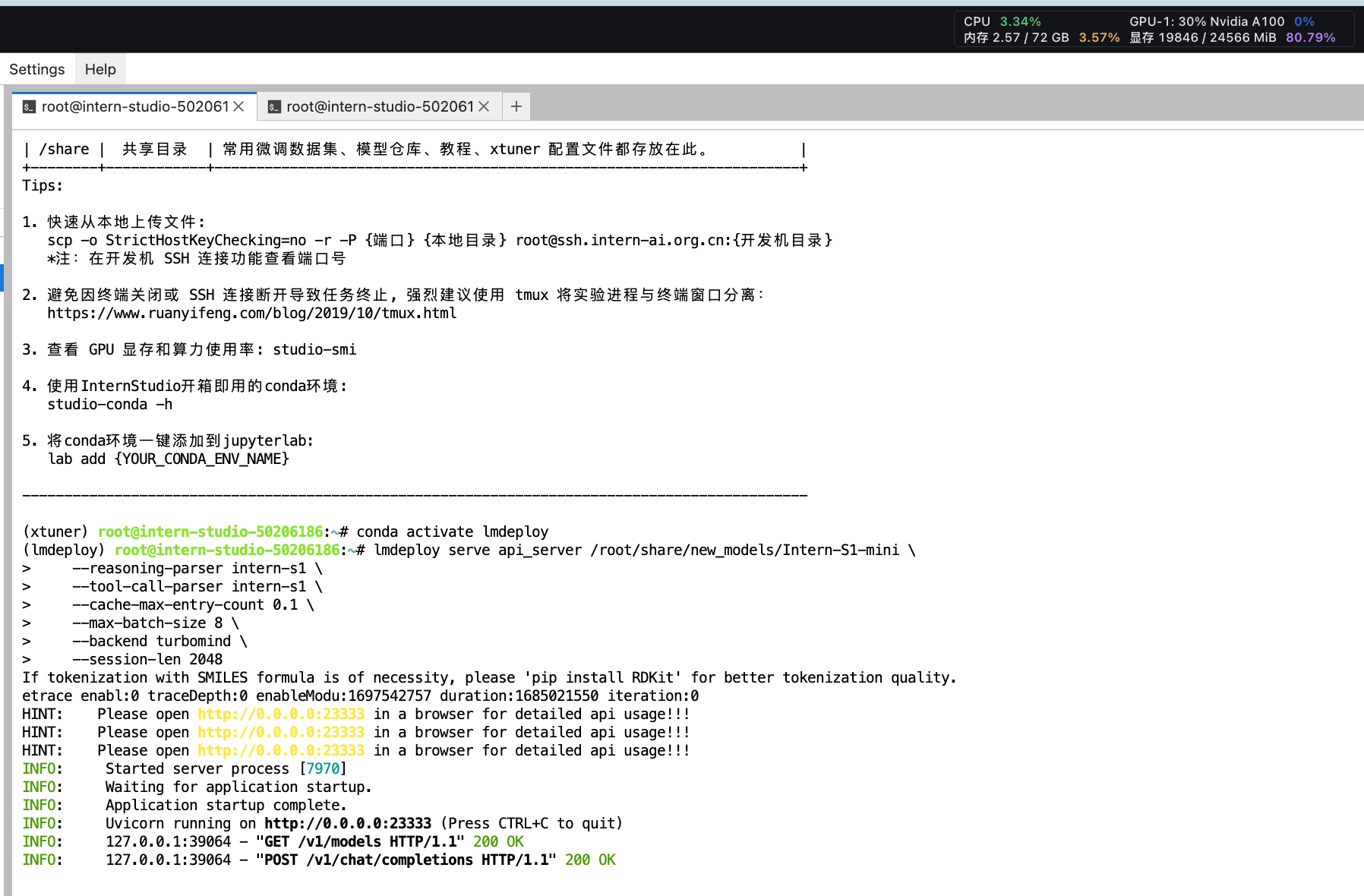Switch to the second root@intern-studio terminal tab
This screenshot has height=896, width=1364.
(x=379, y=106)
